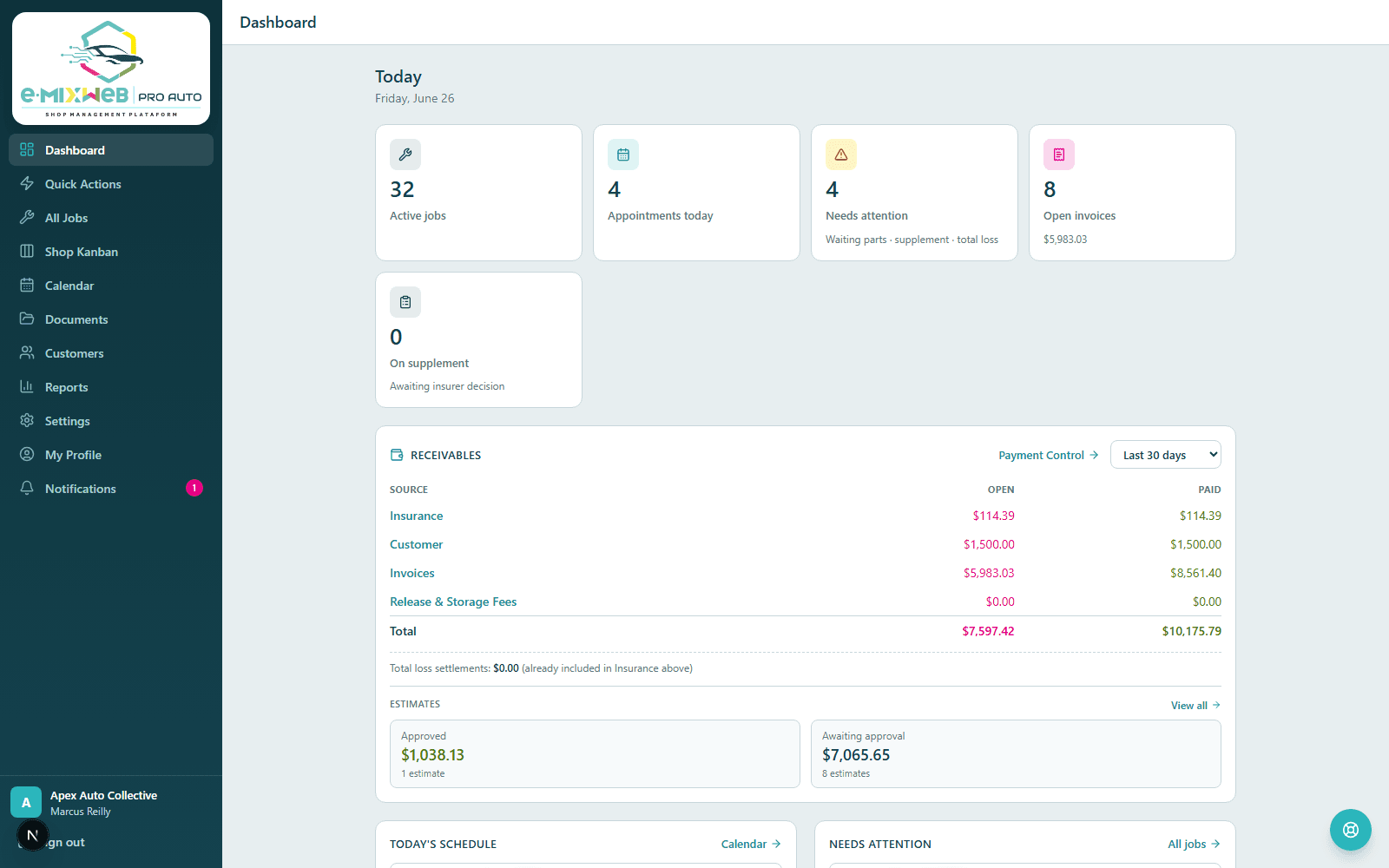Open Calendar link in Today's Schedule
The image size is (1389, 868).
click(x=751, y=844)
